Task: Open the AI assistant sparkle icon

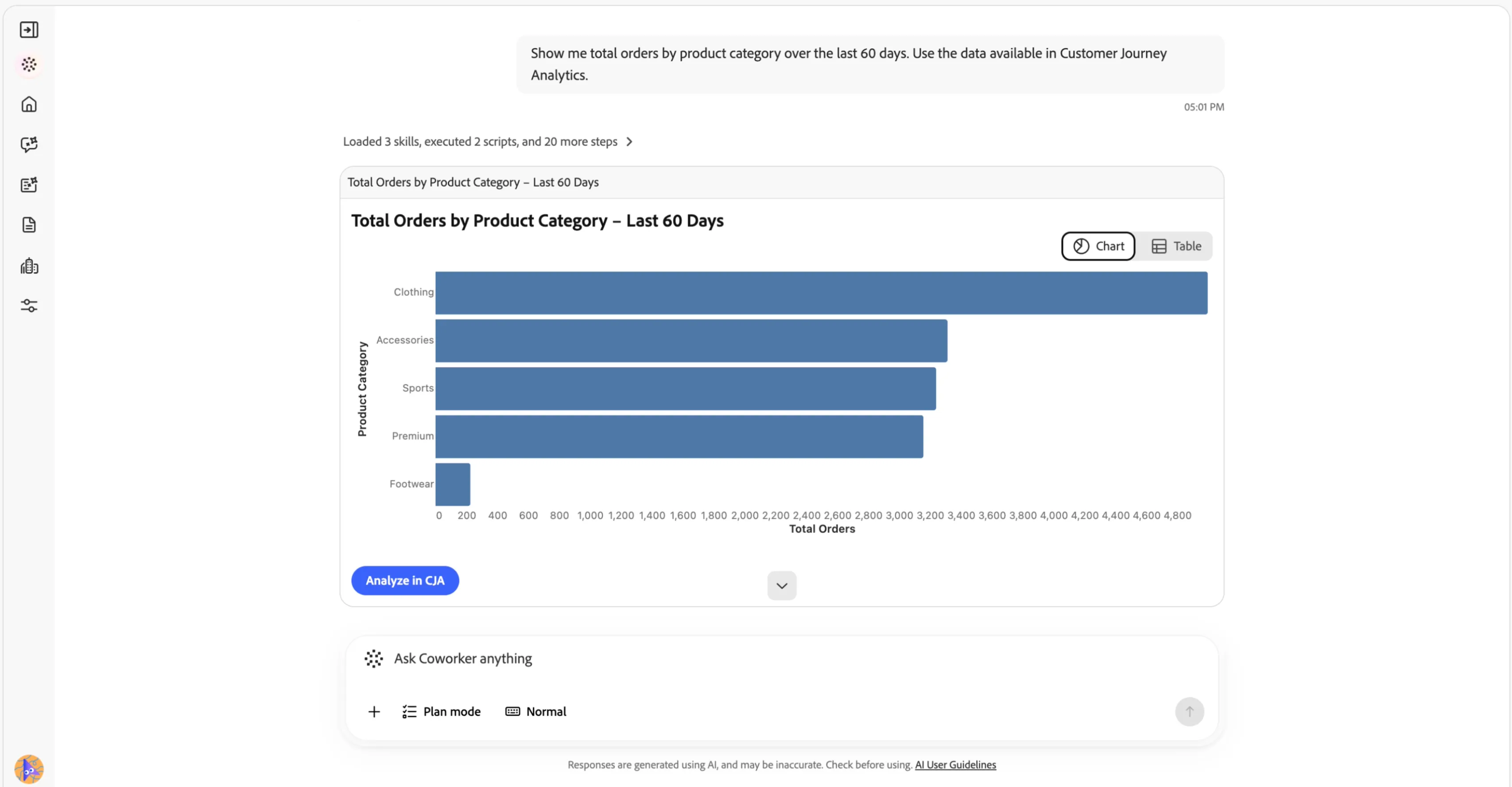Action: click(x=29, y=64)
